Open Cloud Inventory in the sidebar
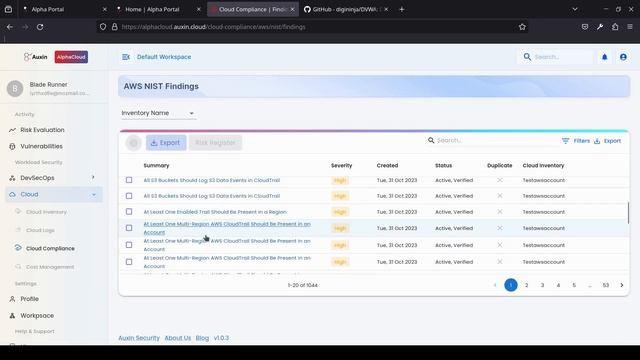Image resolution: width=640 pixels, height=360 pixels. [x=46, y=212]
